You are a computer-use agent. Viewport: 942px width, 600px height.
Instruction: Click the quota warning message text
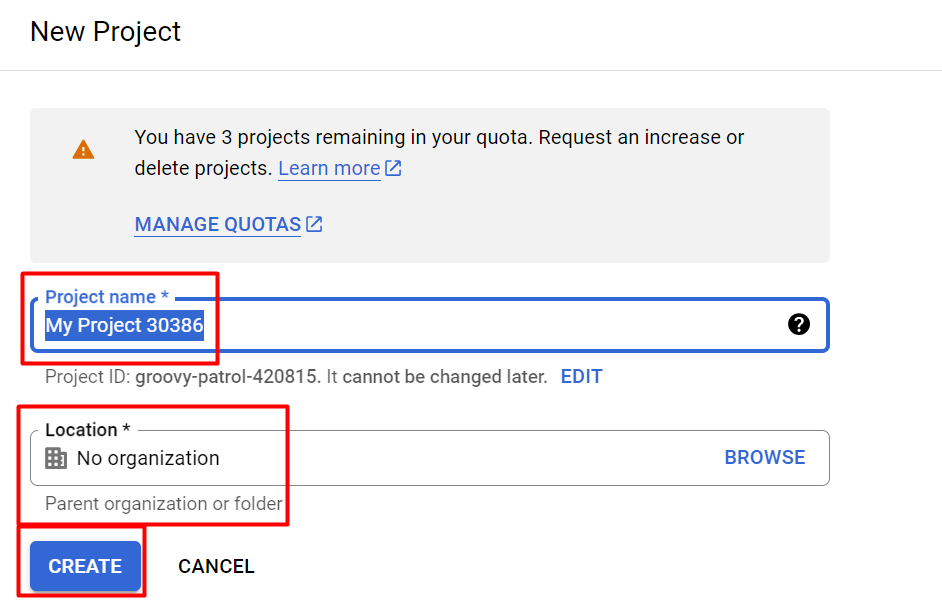(439, 138)
